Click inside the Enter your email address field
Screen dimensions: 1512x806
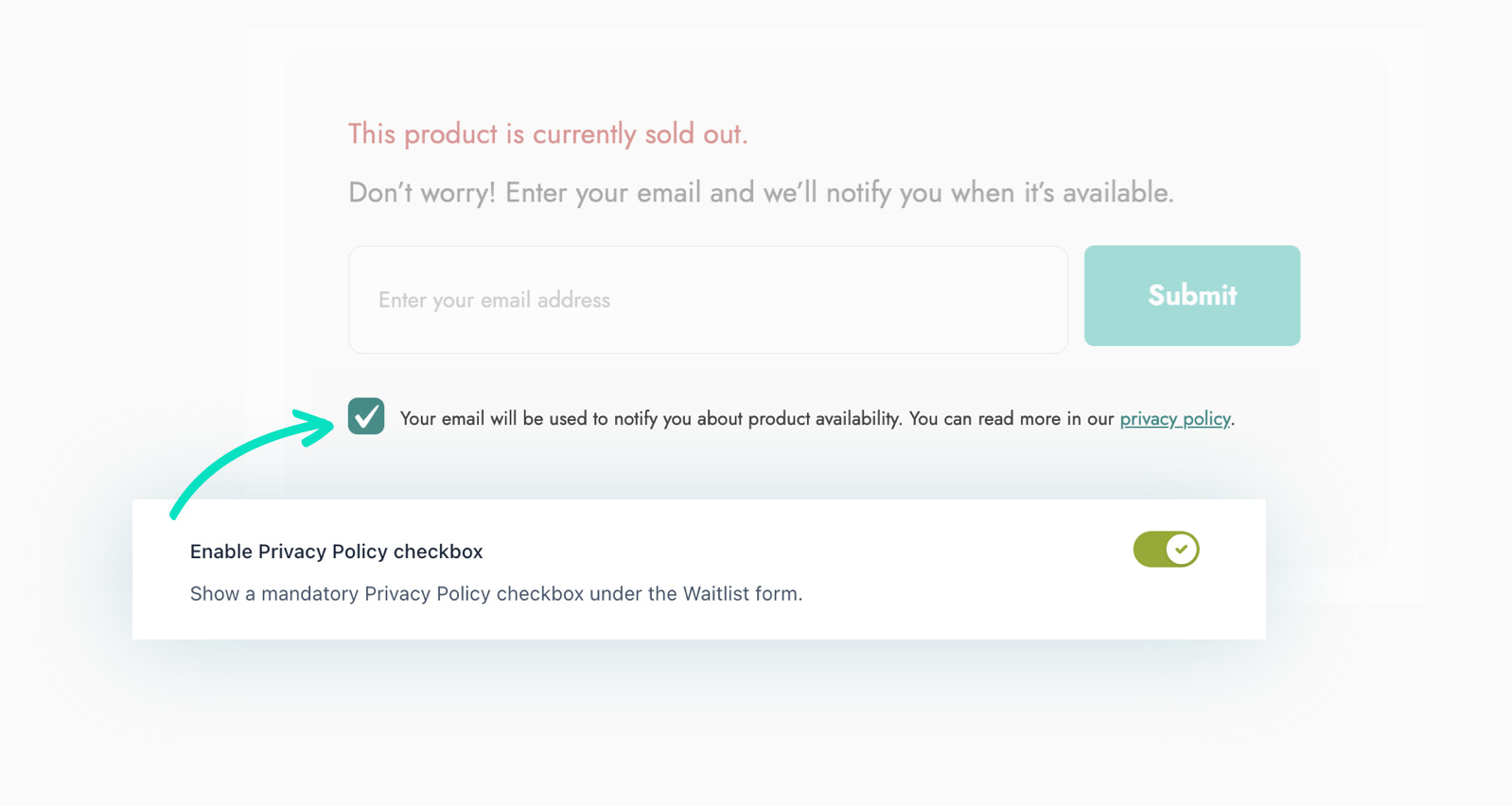[708, 299]
